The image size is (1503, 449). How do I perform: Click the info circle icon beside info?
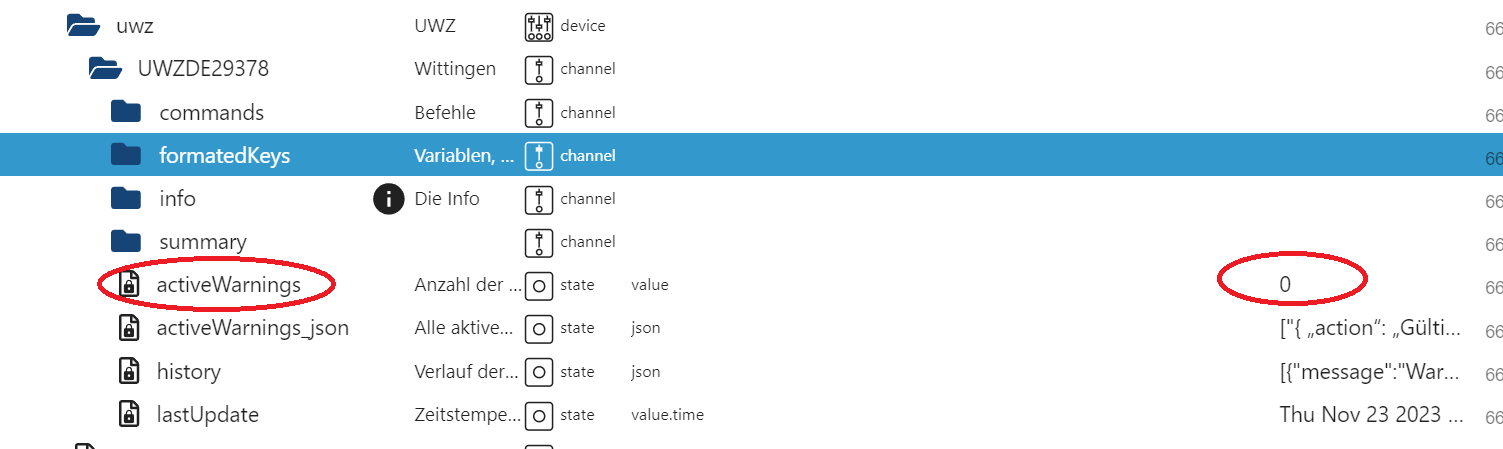[x=388, y=199]
